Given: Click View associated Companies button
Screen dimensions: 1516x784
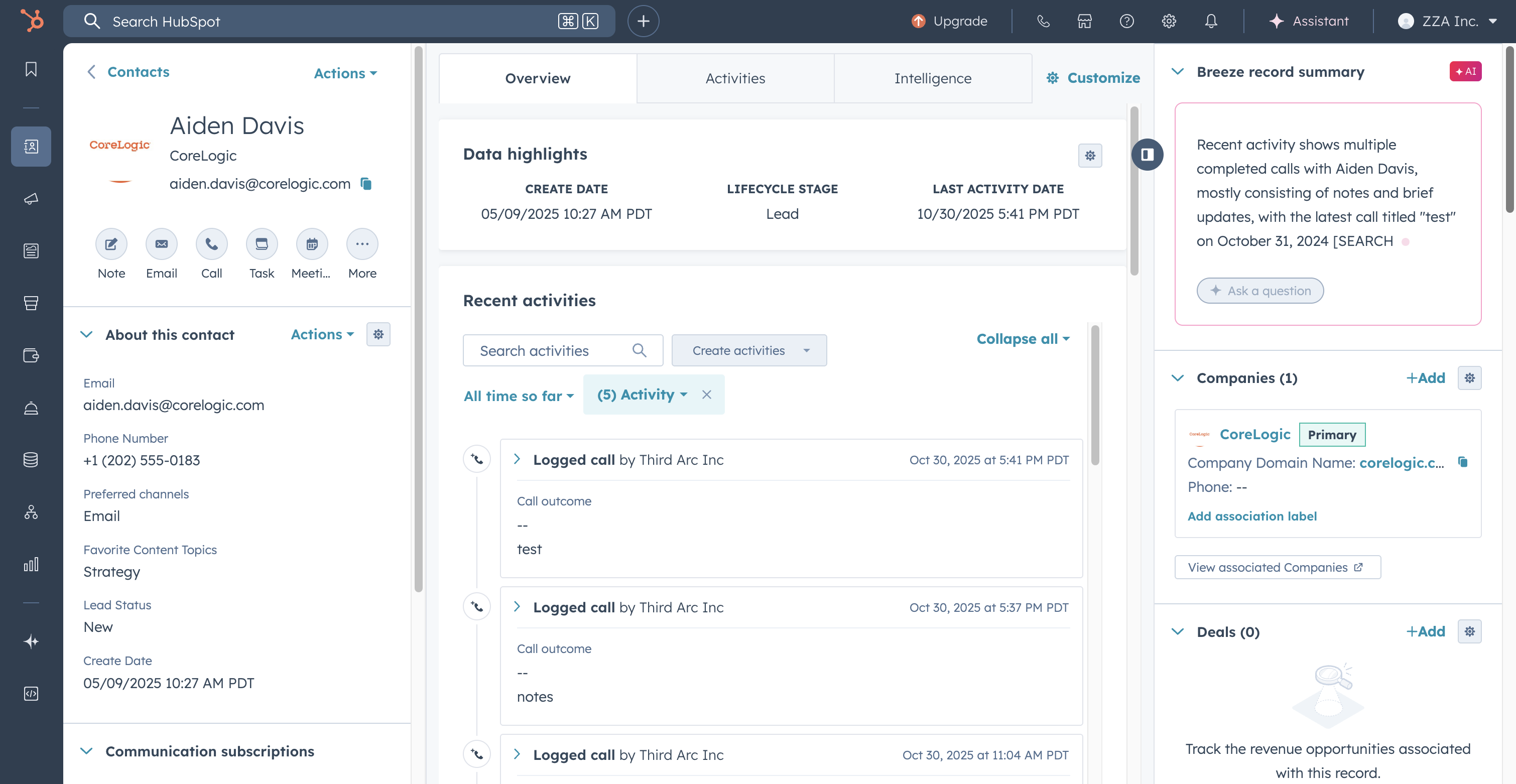Looking at the screenshot, I should [1277, 567].
